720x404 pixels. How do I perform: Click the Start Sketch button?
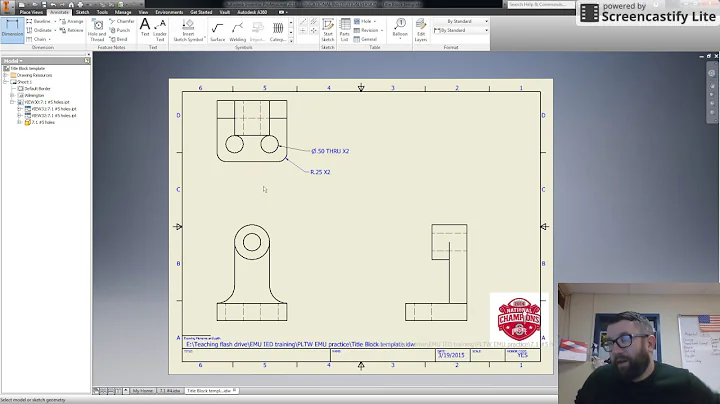pyautogui.click(x=328, y=30)
